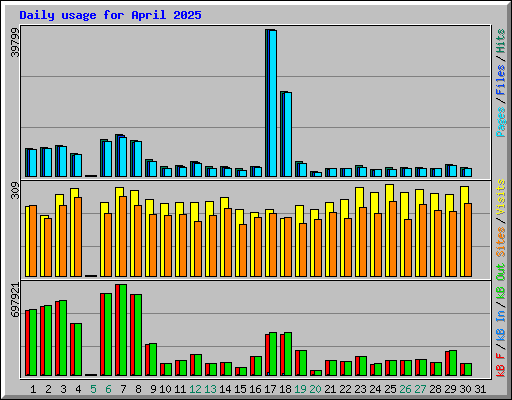Click the orange sites bar for day 4
This screenshot has width=512, height=400.
coord(78,237)
